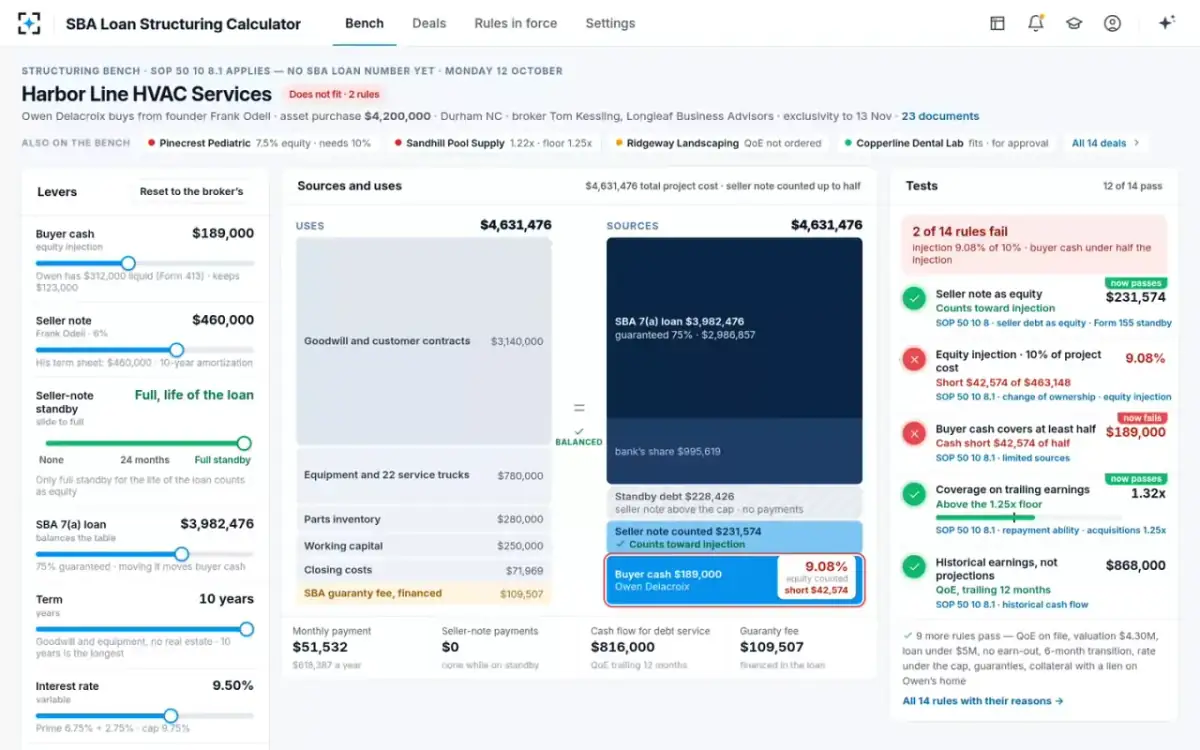The height and width of the screenshot is (750, 1200).
Task: Reset levers to the broker's values
Action: pos(191,191)
